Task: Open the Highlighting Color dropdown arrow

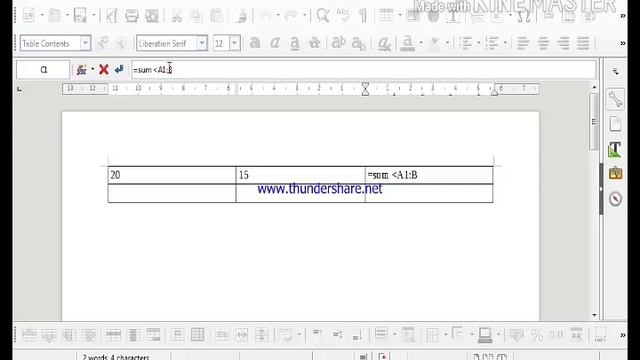Action: pos(447,43)
